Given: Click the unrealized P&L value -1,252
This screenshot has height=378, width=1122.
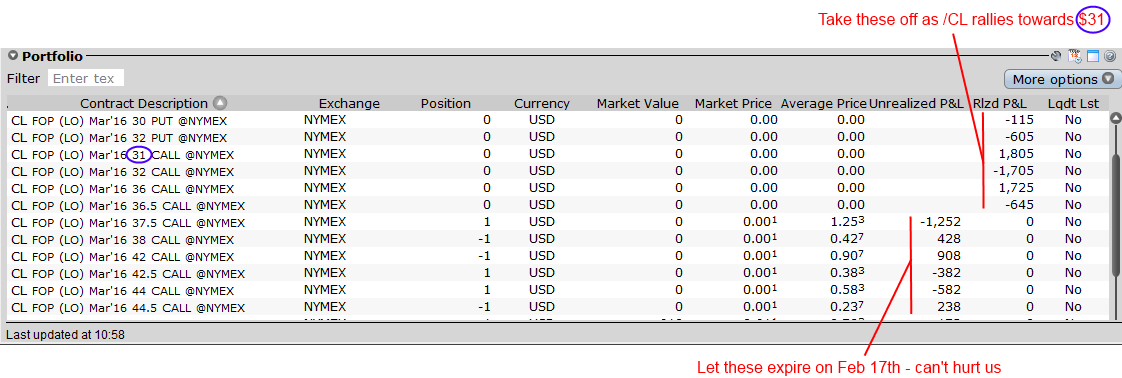Looking at the screenshot, I should point(940,223).
